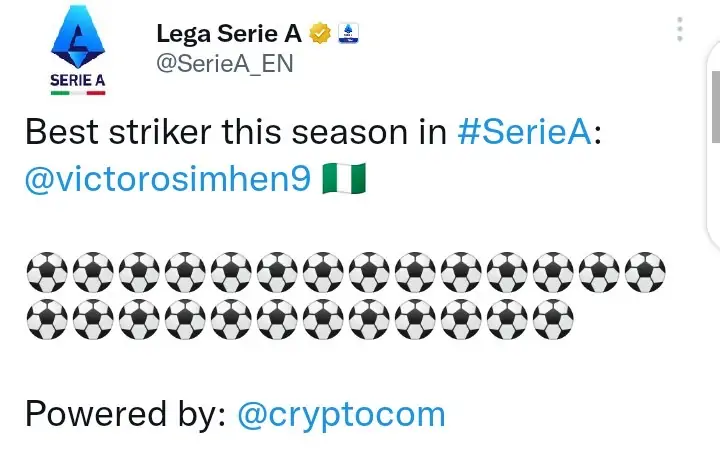The height and width of the screenshot is (460, 720).
Task: Open the @SerieA_EN handle
Action: pyautogui.click(x=223, y=62)
